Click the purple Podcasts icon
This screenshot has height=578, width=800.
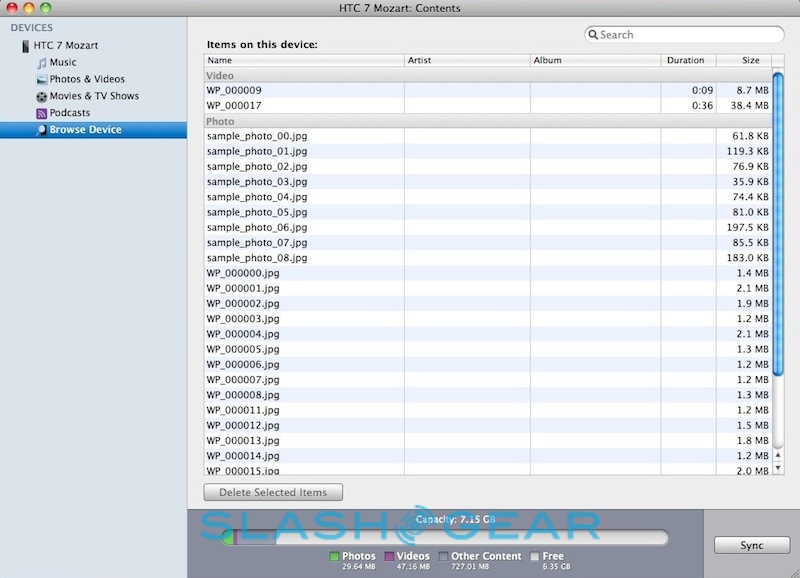[x=41, y=114]
